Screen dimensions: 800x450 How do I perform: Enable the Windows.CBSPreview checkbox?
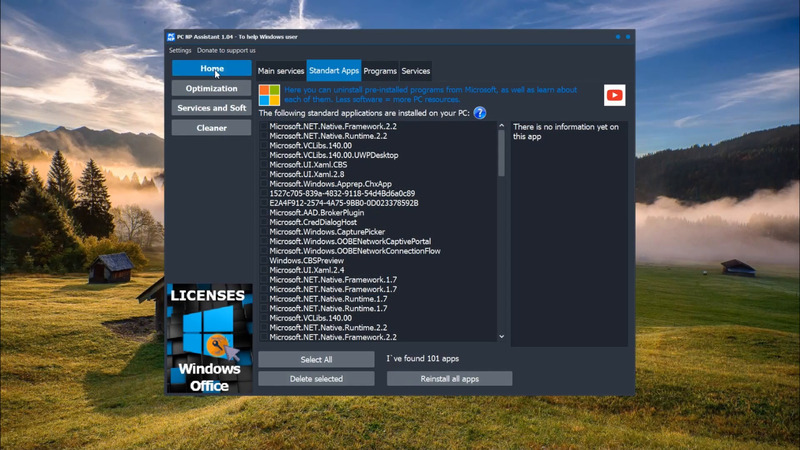[265, 260]
